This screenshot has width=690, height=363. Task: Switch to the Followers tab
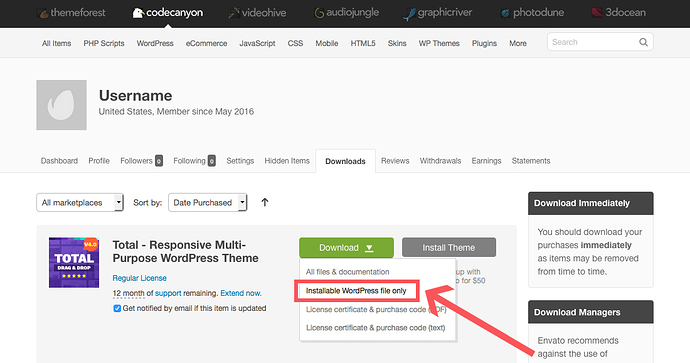pos(141,161)
